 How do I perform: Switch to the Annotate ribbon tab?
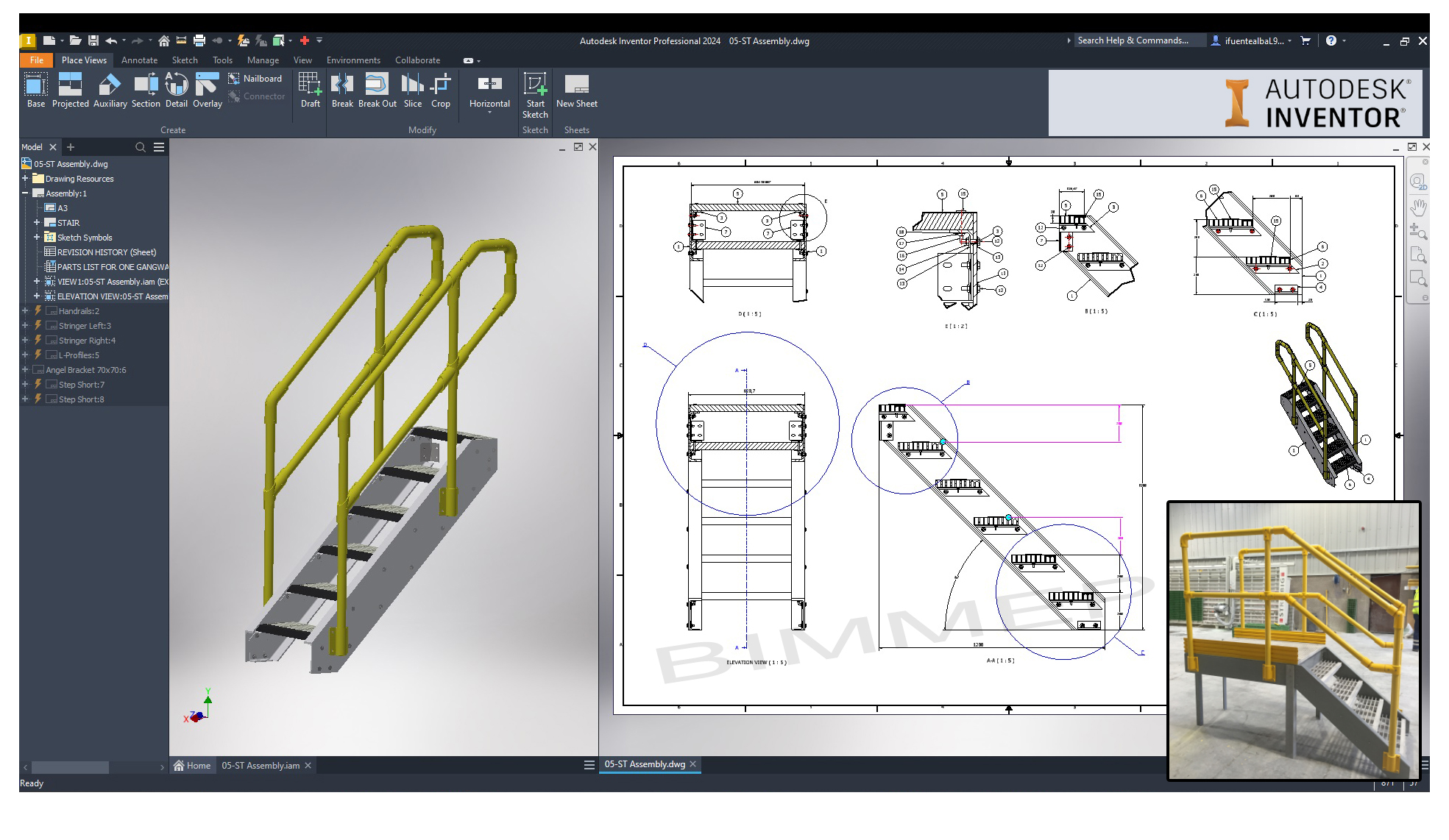[139, 60]
